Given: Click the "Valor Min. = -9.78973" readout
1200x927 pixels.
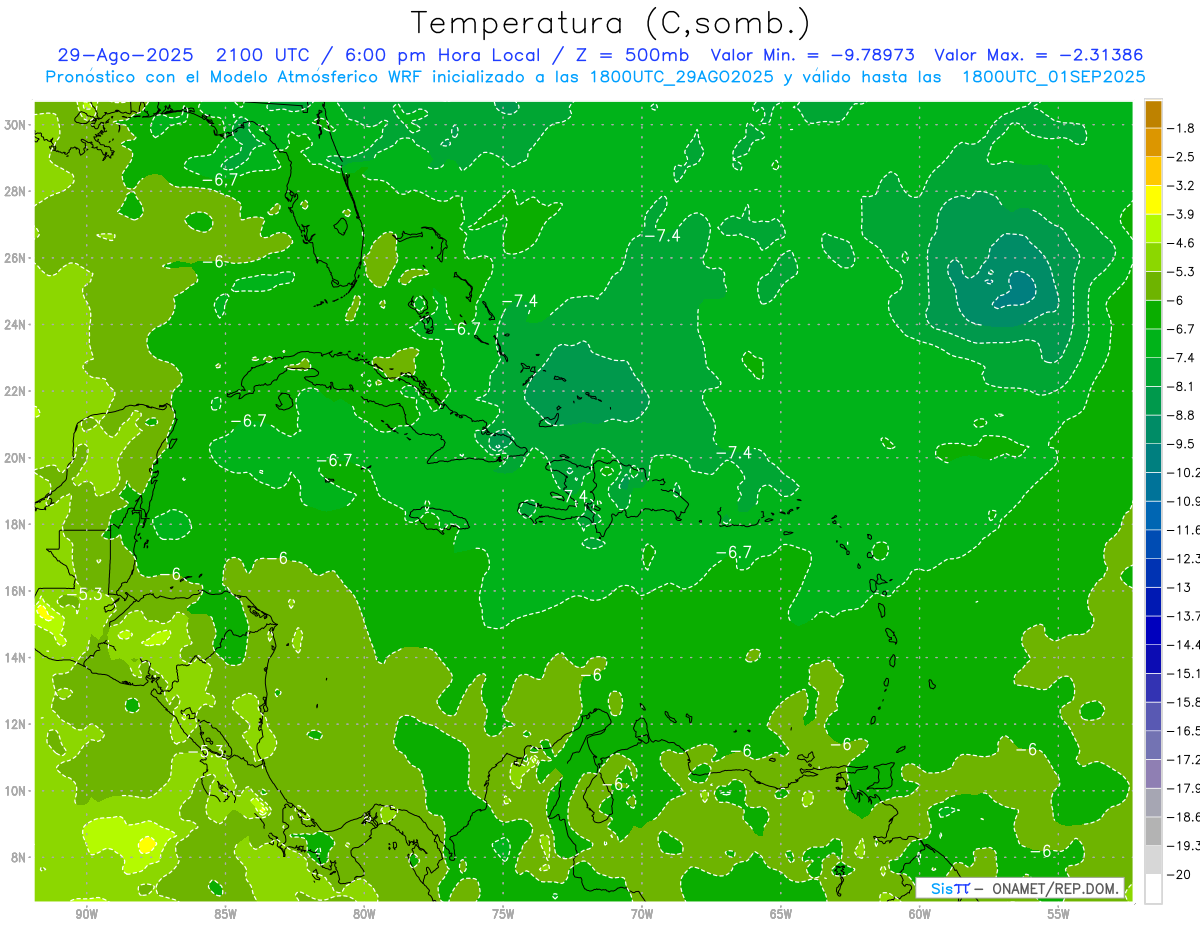Looking at the screenshot, I should 815,56.
